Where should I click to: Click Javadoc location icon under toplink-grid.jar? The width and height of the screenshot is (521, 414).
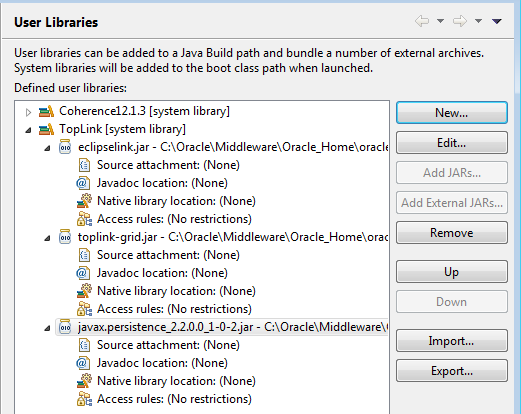point(83,273)
